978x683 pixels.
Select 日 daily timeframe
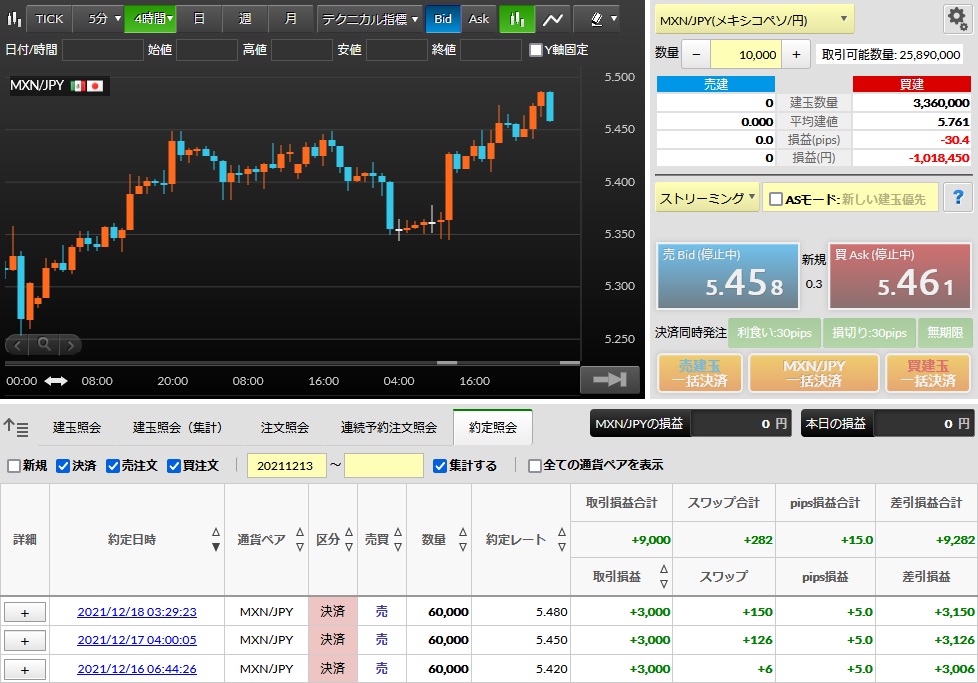coord(199,19)
